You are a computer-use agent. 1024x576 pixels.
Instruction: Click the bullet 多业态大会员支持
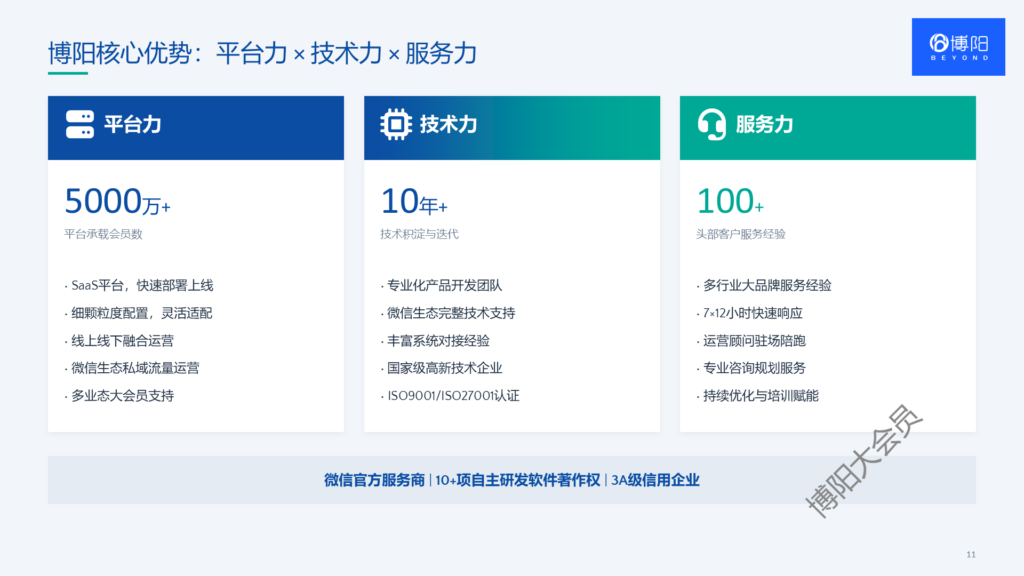[120, 395]
